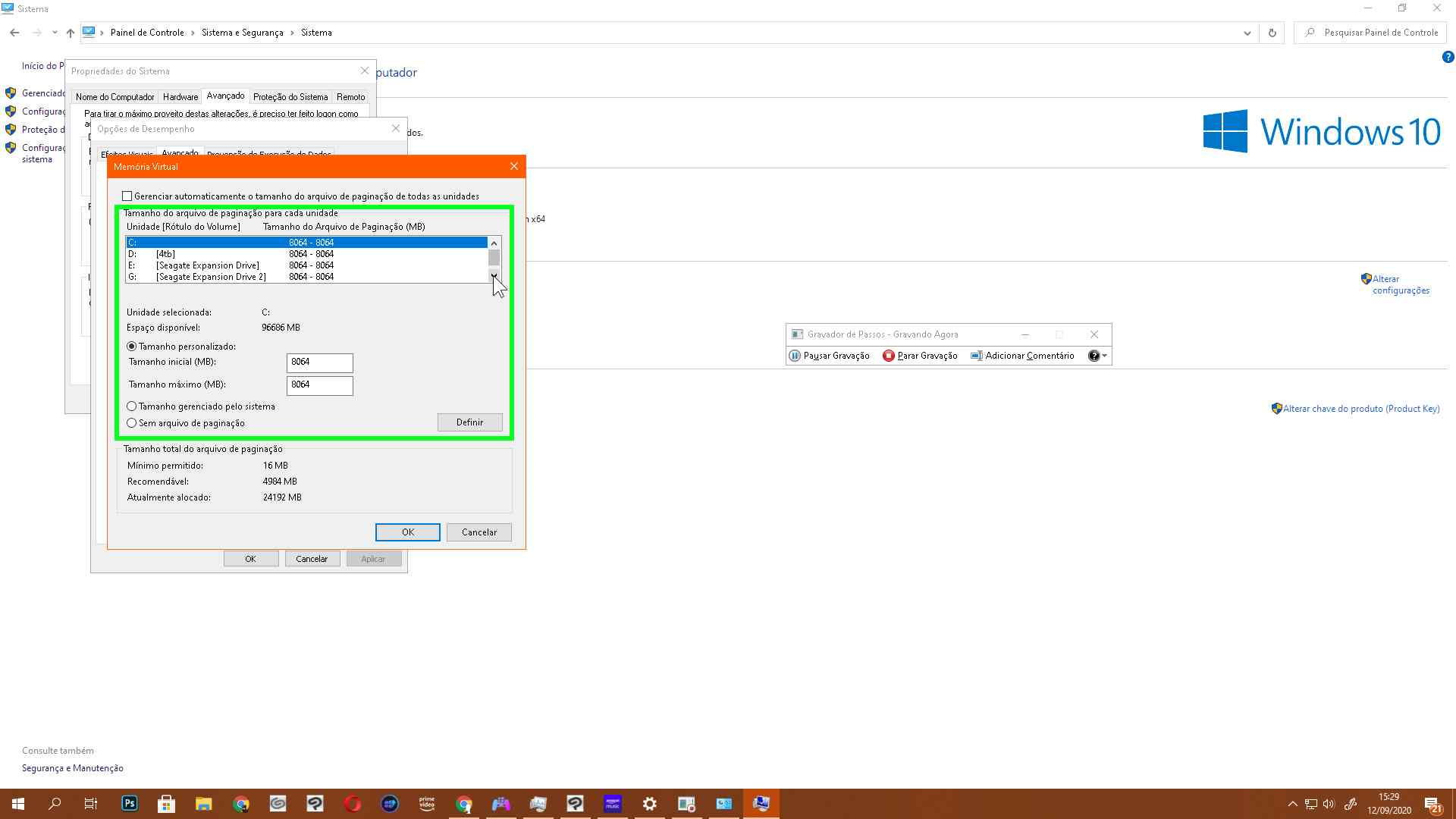
Task: Click the Adicionar Comentário icon
Action: pos(977,356)
